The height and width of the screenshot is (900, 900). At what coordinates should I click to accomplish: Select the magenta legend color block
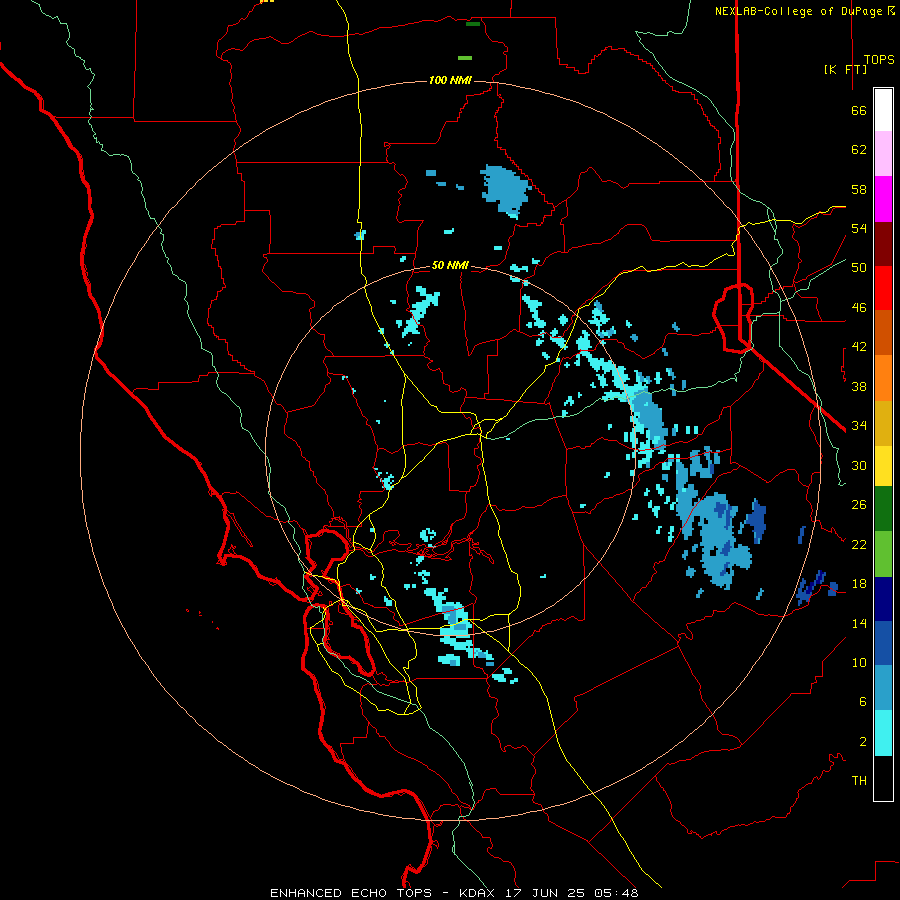[883, 199]
